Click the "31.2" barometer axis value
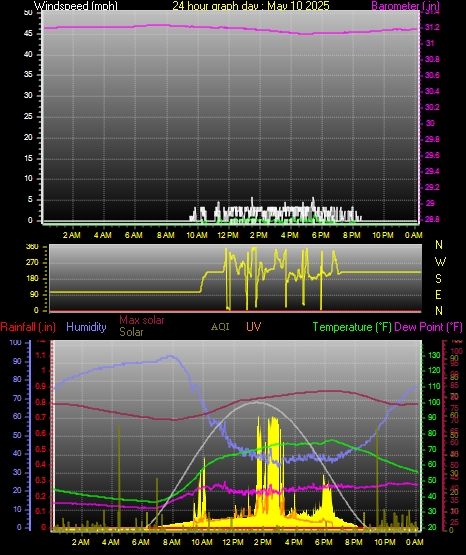The image size is (466, 555). pyautogui.click(x=432, y=27)
